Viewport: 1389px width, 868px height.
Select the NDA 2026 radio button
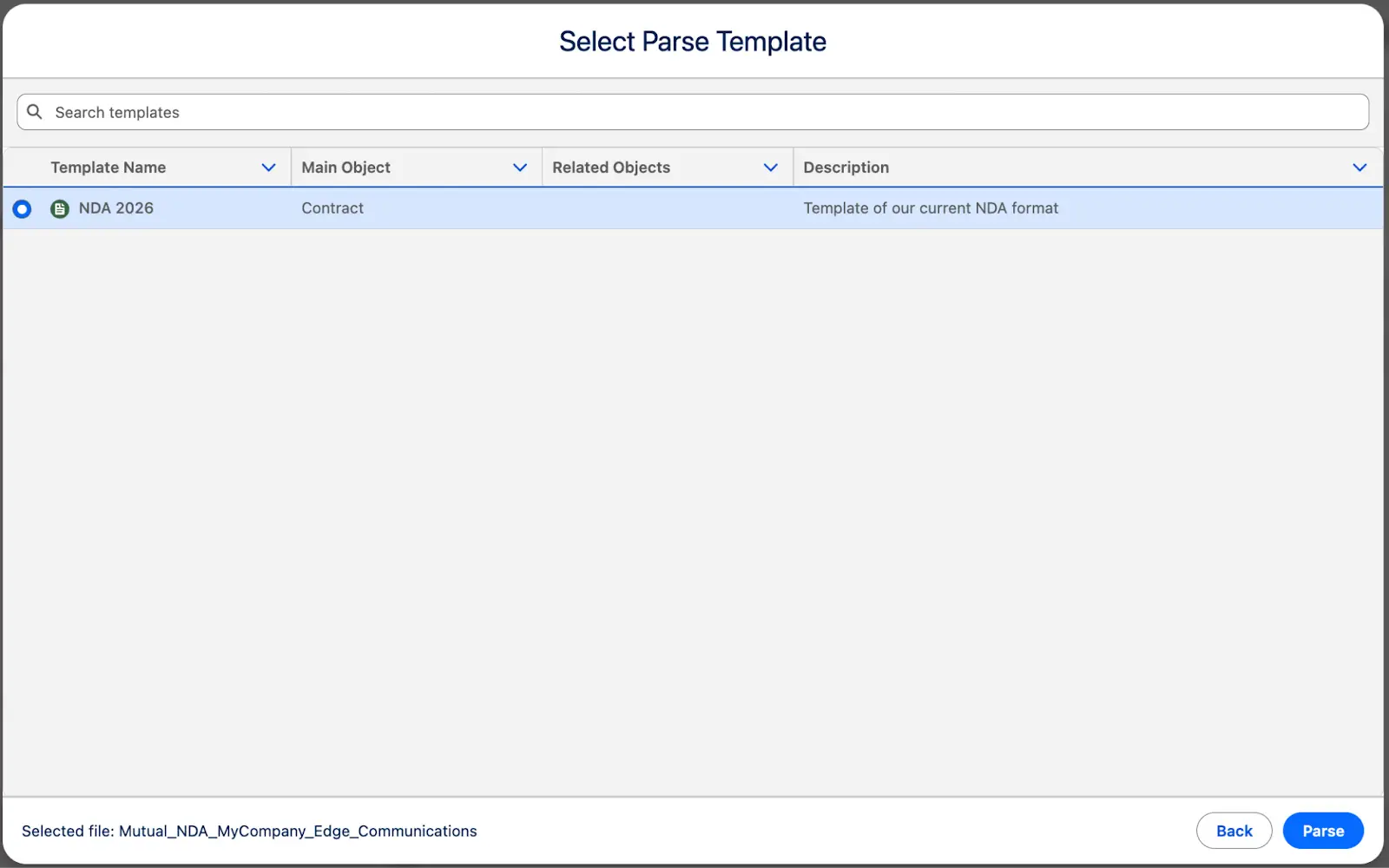[x=23, y=209]
